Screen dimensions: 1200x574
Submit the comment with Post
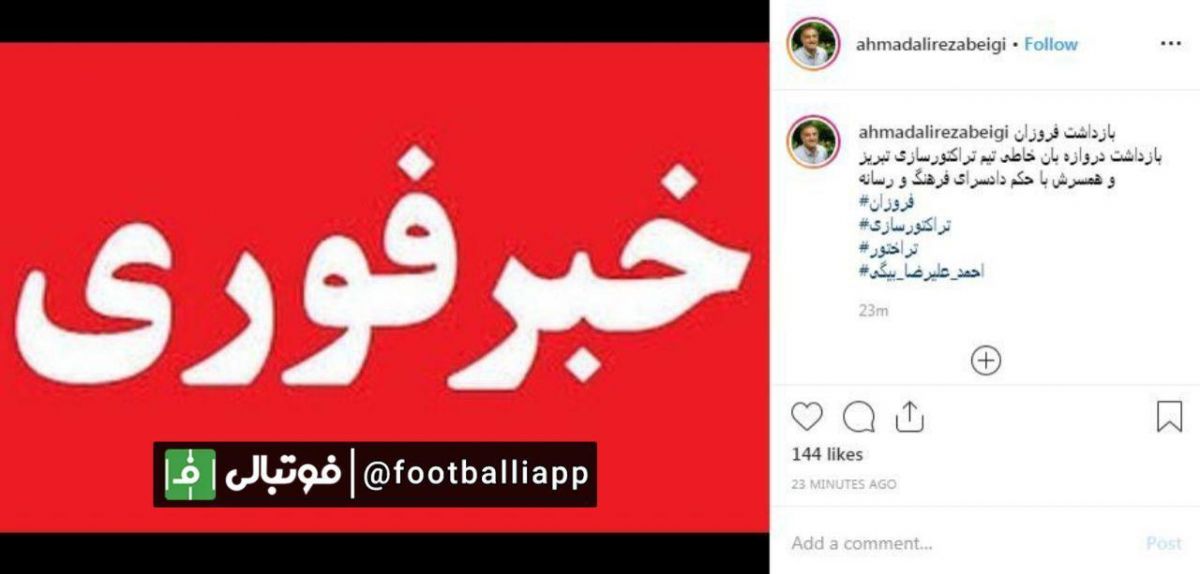(1164, 543)
